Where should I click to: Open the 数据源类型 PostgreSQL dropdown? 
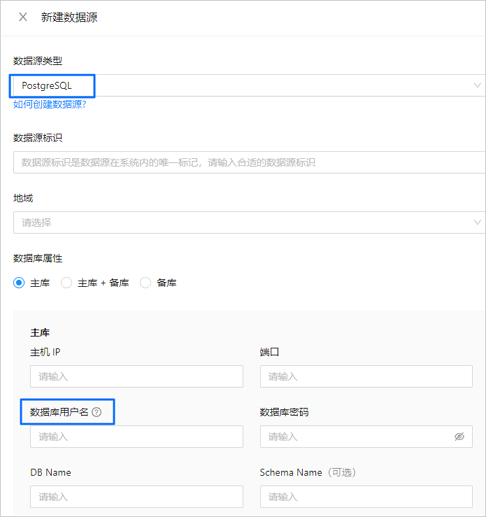tap(249, 86)
